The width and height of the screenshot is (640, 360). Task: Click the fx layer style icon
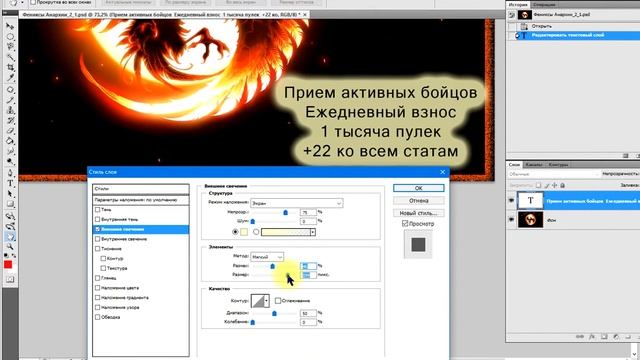592,337
